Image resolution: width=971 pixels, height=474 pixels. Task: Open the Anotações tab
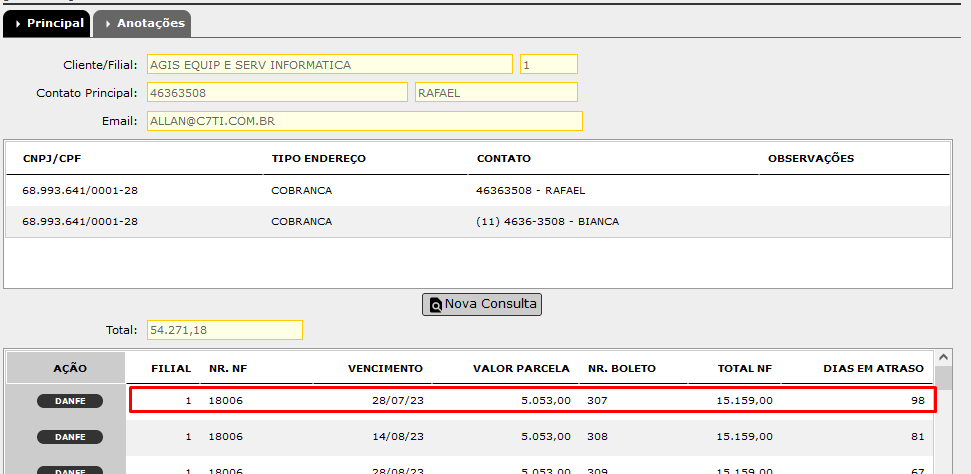[142, 24]
